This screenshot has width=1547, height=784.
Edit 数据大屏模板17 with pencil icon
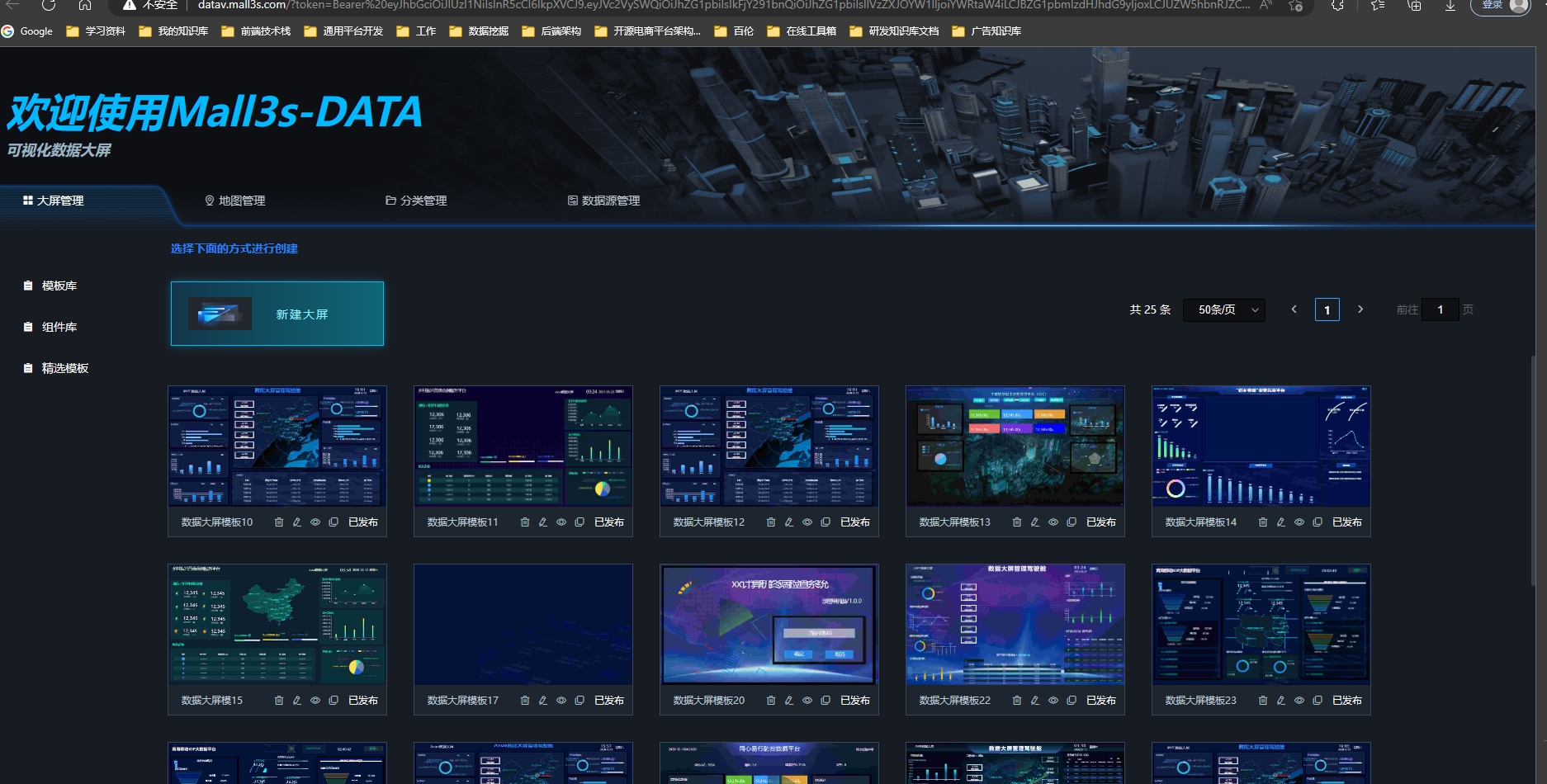[543, 701]
